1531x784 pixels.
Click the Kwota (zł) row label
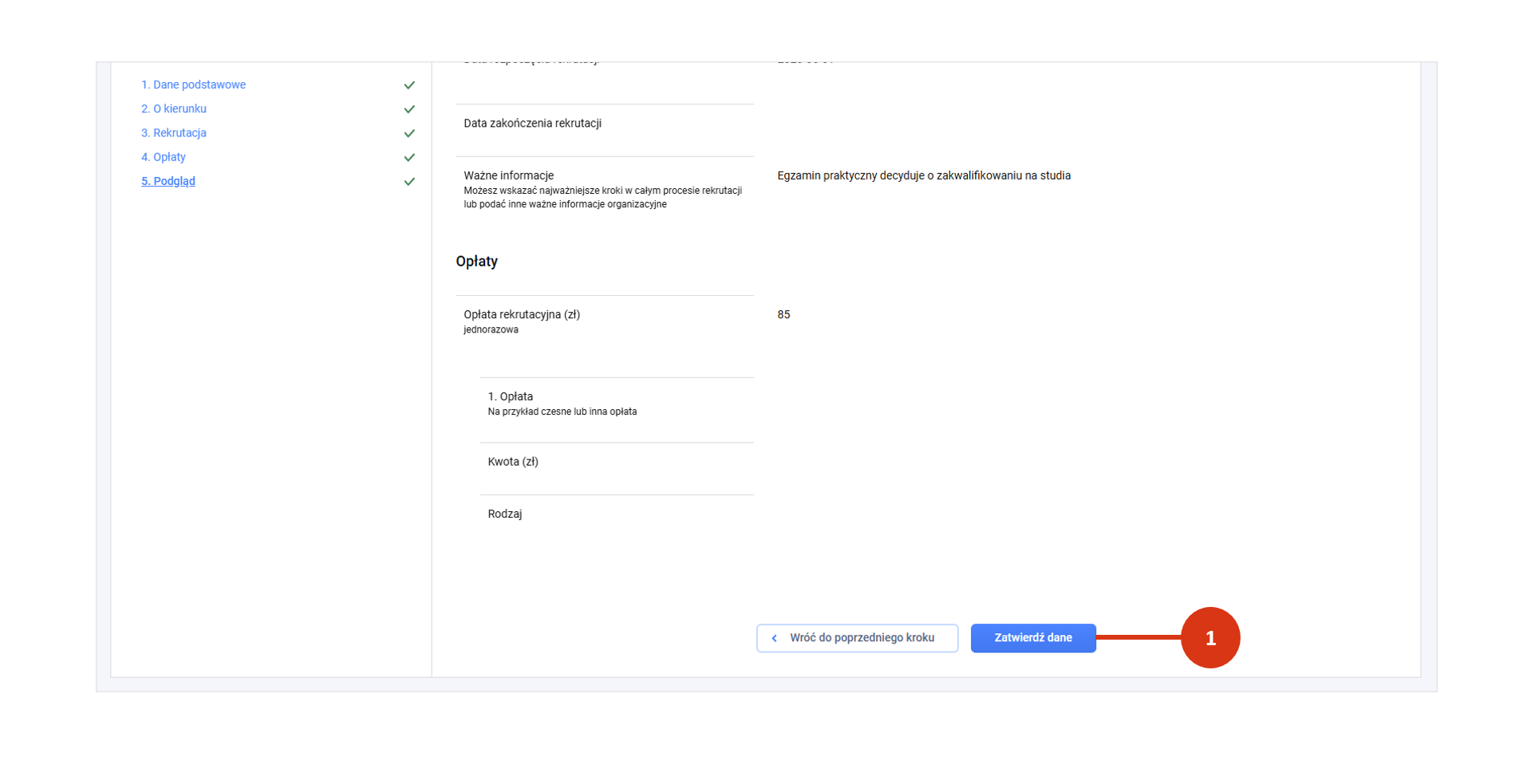tap(513, 462)
